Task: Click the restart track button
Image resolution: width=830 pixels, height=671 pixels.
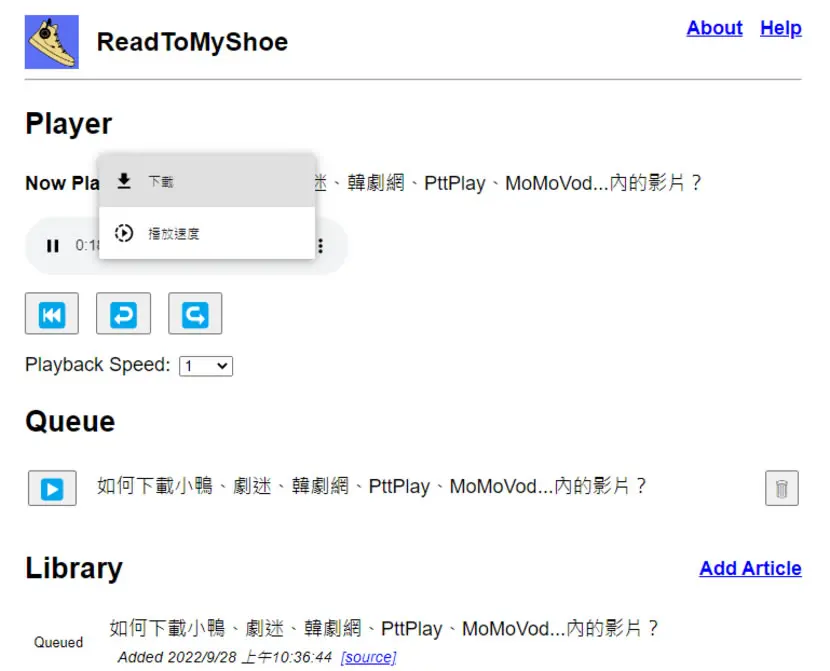Action: pos(52,314)
